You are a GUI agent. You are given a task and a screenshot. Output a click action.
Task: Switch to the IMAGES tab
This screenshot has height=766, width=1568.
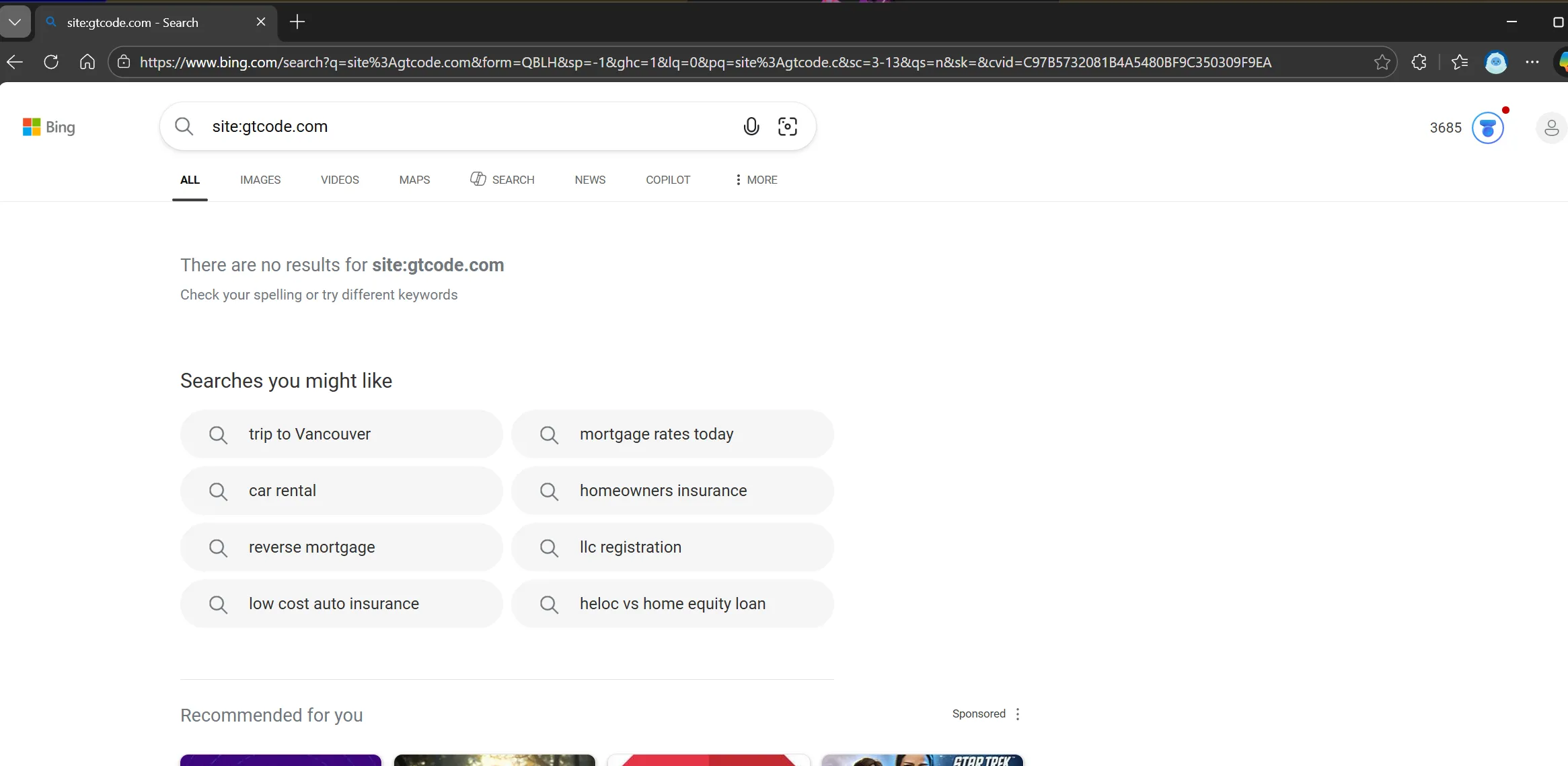(260, 180)
